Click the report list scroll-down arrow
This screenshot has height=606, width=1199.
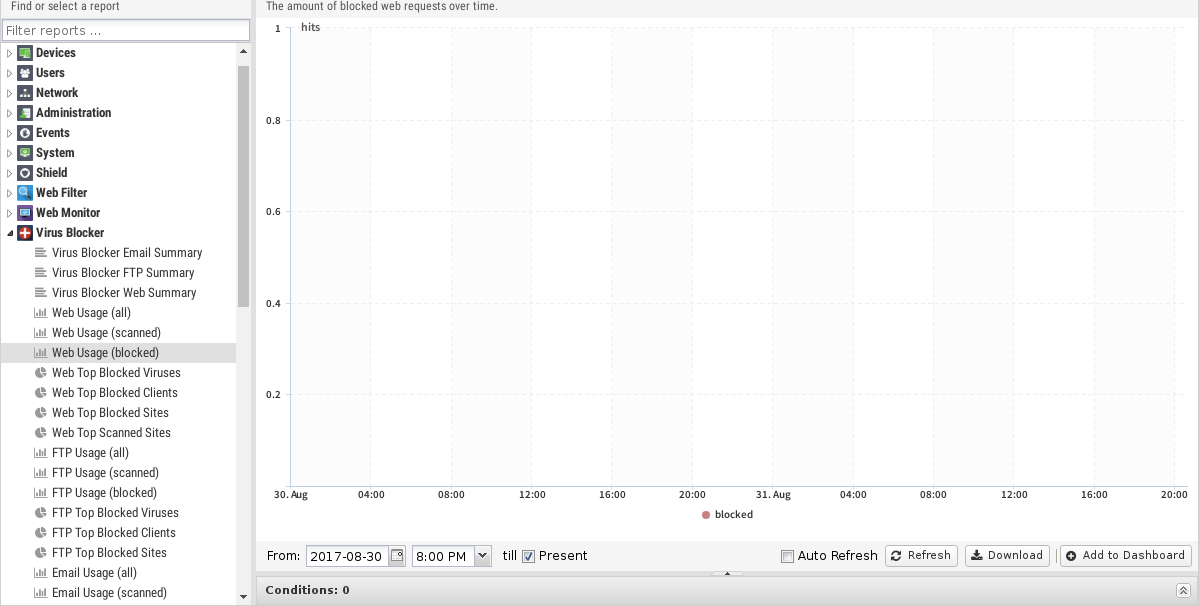click(243, 597)
